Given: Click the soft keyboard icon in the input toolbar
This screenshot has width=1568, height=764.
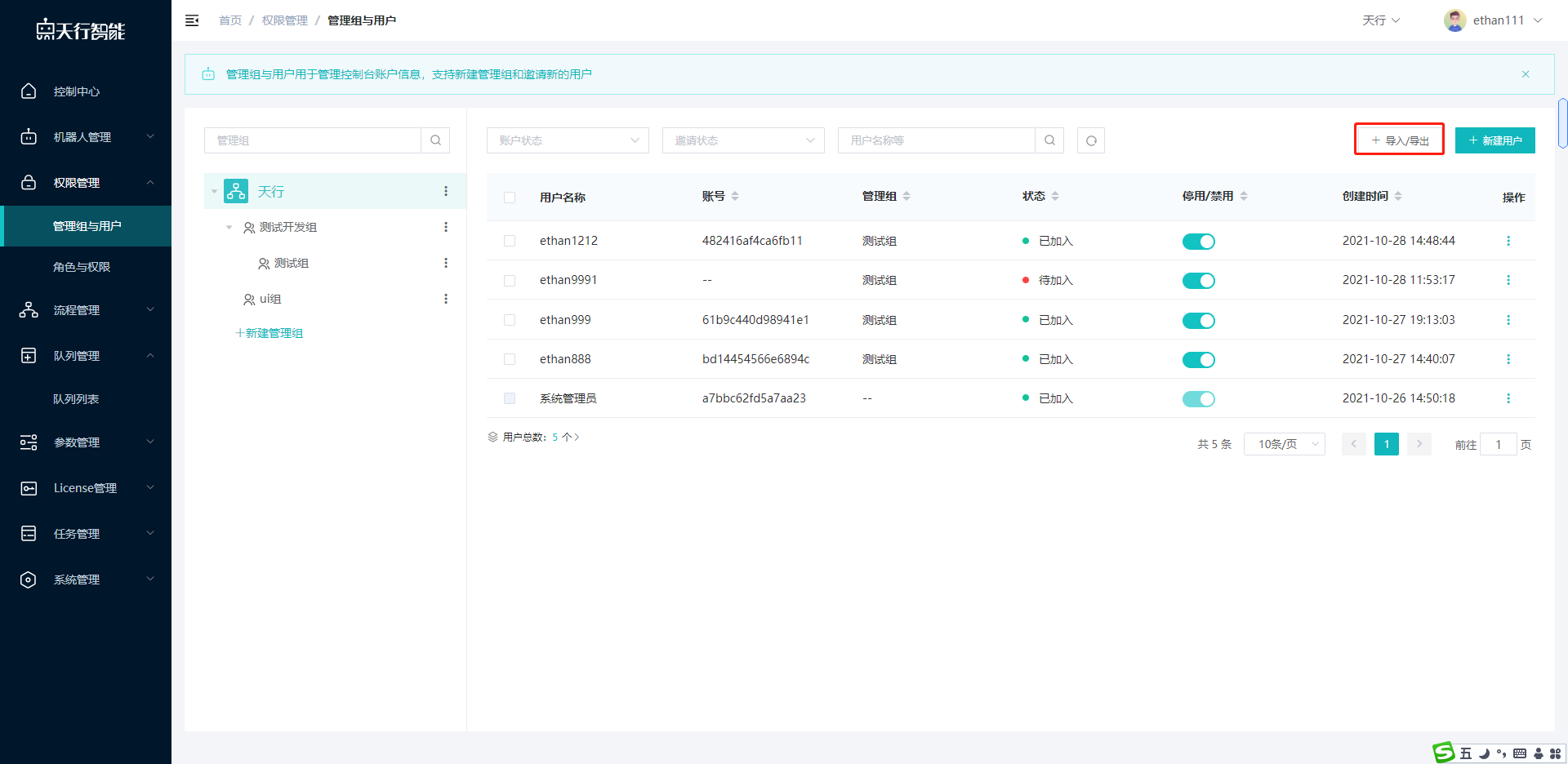Looking at the screenshot, I should pyautogui.click(x=1519, y=753).
